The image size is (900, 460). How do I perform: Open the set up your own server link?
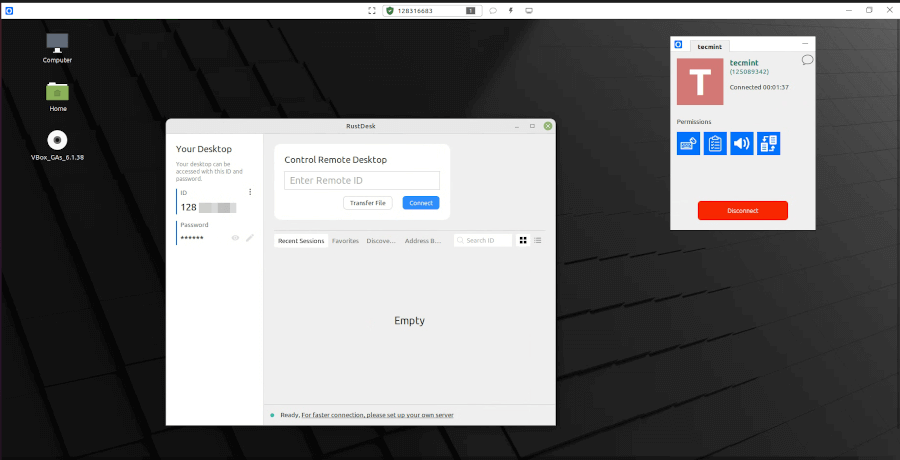pyautogui.click(x=378, y=415)
